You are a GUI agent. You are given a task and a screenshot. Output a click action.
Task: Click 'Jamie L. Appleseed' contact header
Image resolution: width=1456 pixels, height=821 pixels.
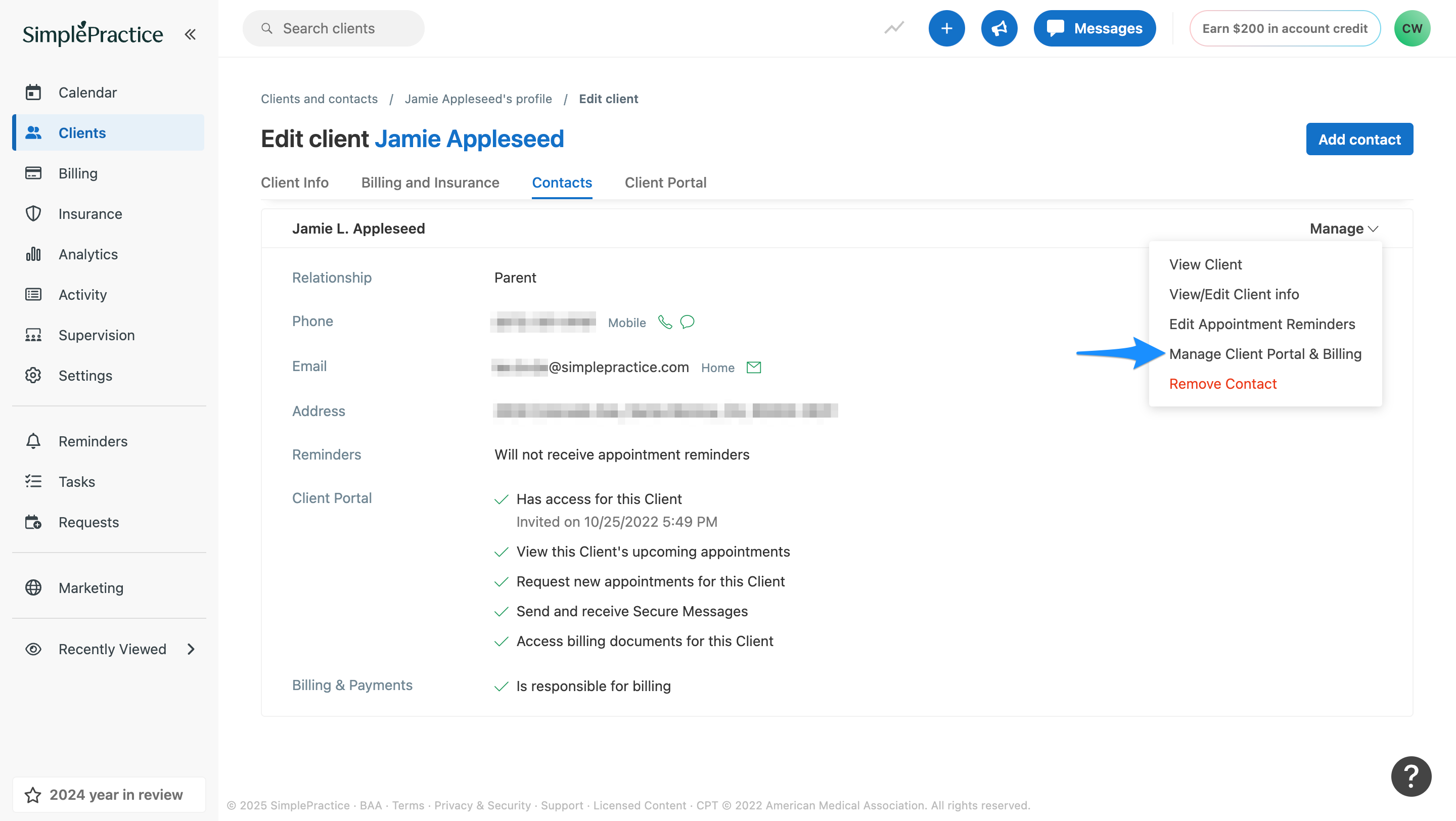(x=358, y=229)
